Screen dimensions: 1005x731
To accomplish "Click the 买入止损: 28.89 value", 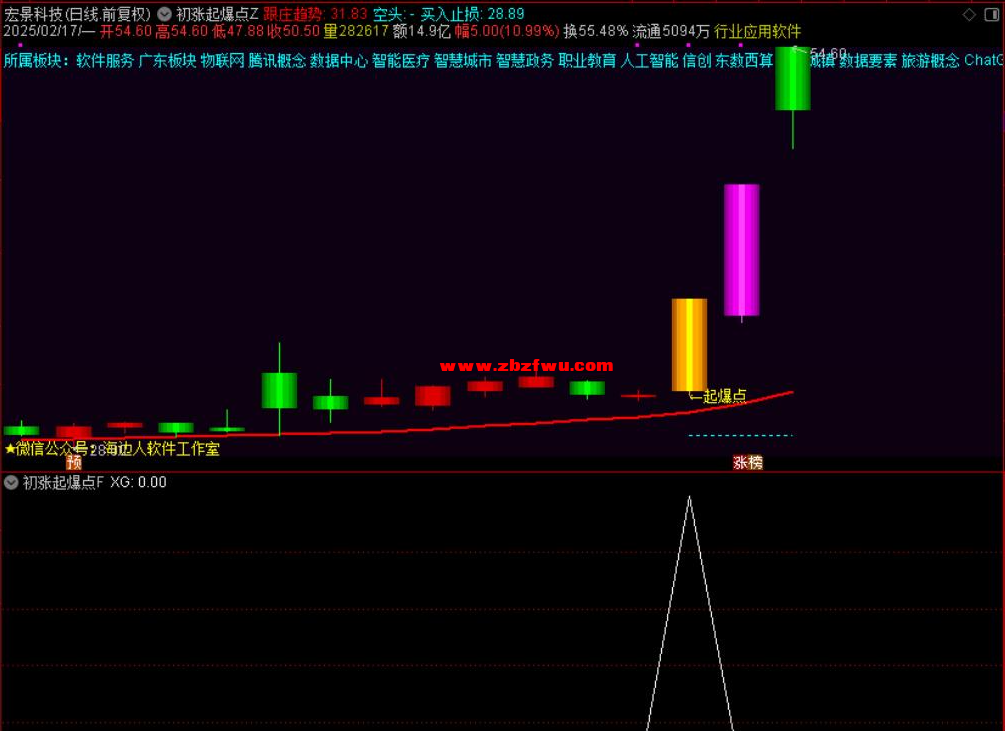I will [x=472, y=14].
